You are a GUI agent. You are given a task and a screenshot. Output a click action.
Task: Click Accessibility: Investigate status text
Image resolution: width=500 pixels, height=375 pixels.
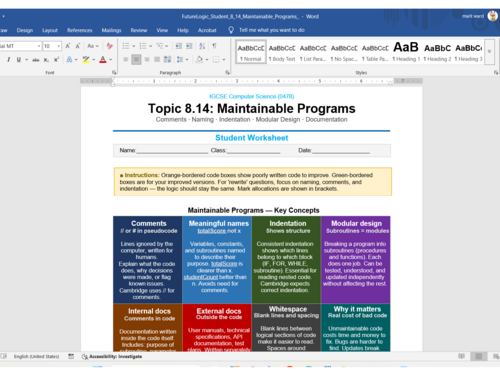click(x=115, y=356)
